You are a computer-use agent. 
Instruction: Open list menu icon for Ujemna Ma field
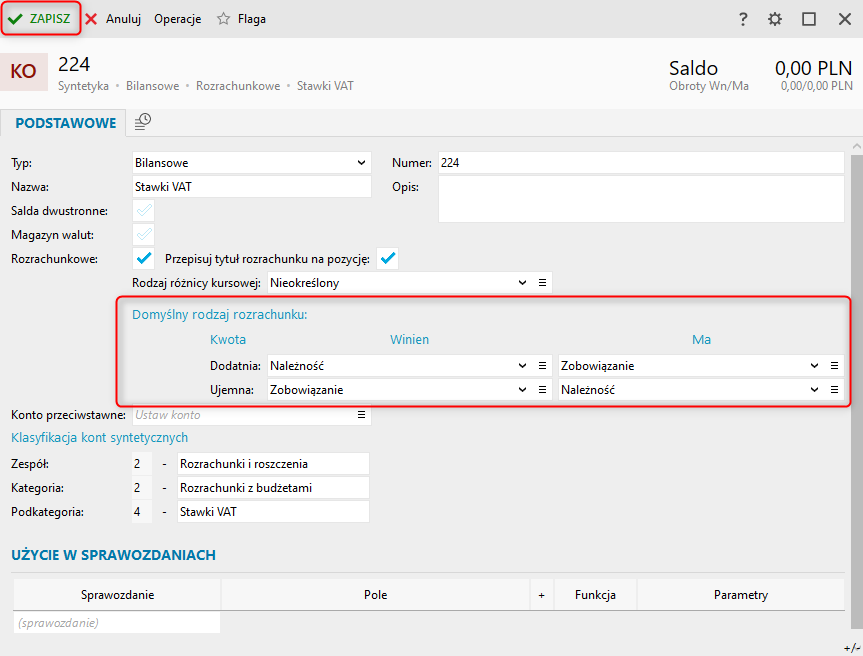coord(834,389)
